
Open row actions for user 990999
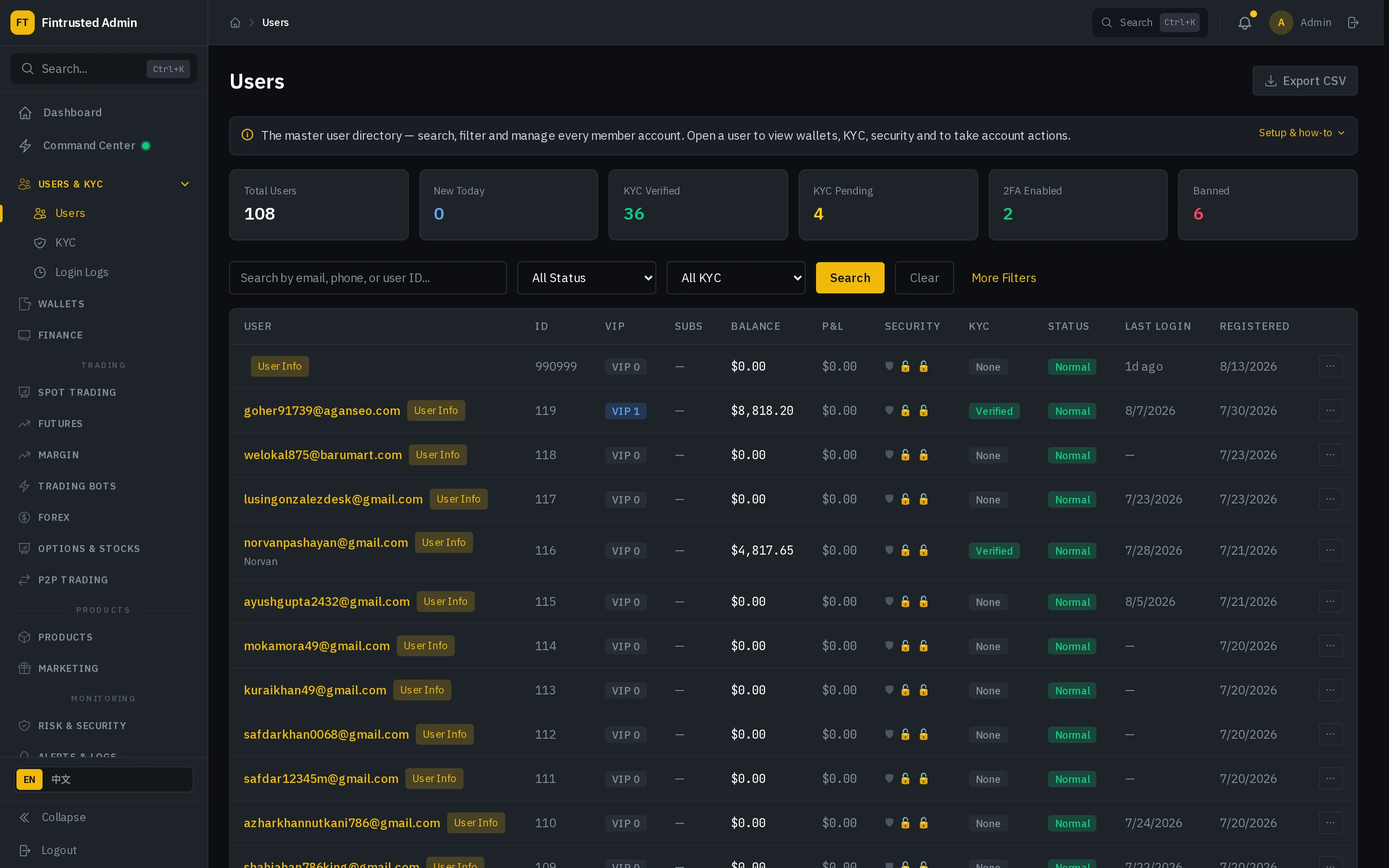tap(1330, 366)
